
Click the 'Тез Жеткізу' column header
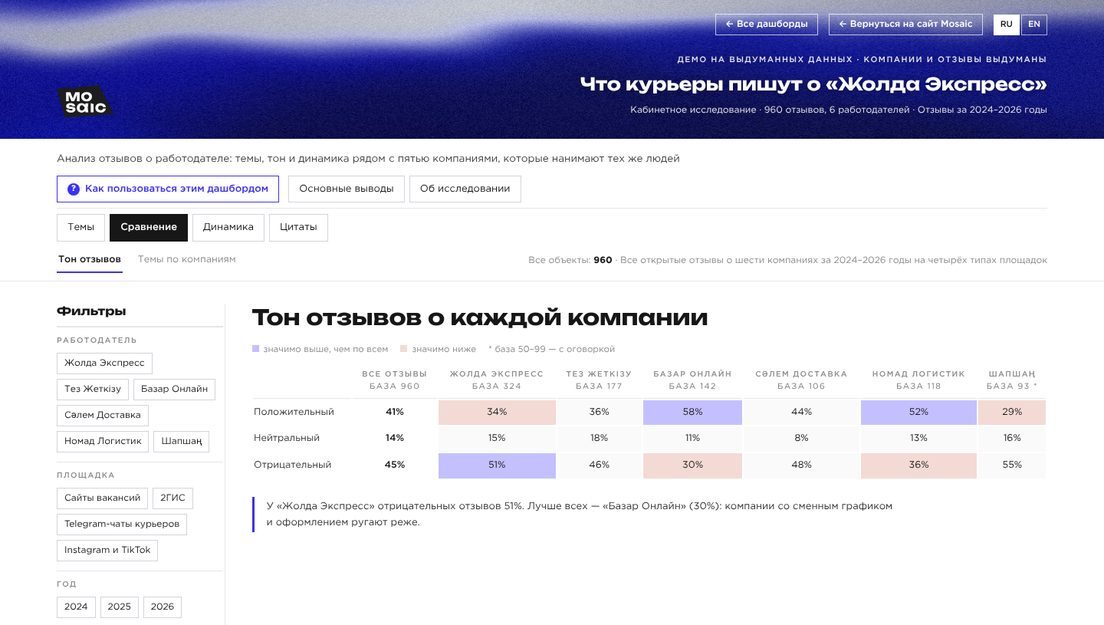click(x=598, y=380)
